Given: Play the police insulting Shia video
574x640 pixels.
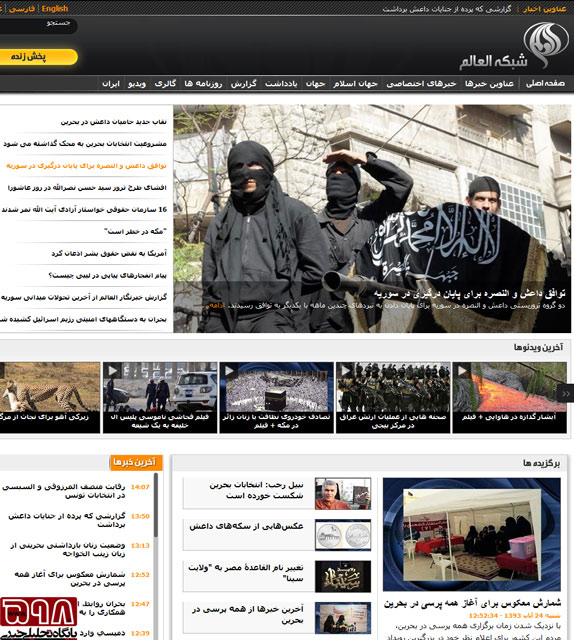Looking at the screenshot, I should (x=160, y=387).
